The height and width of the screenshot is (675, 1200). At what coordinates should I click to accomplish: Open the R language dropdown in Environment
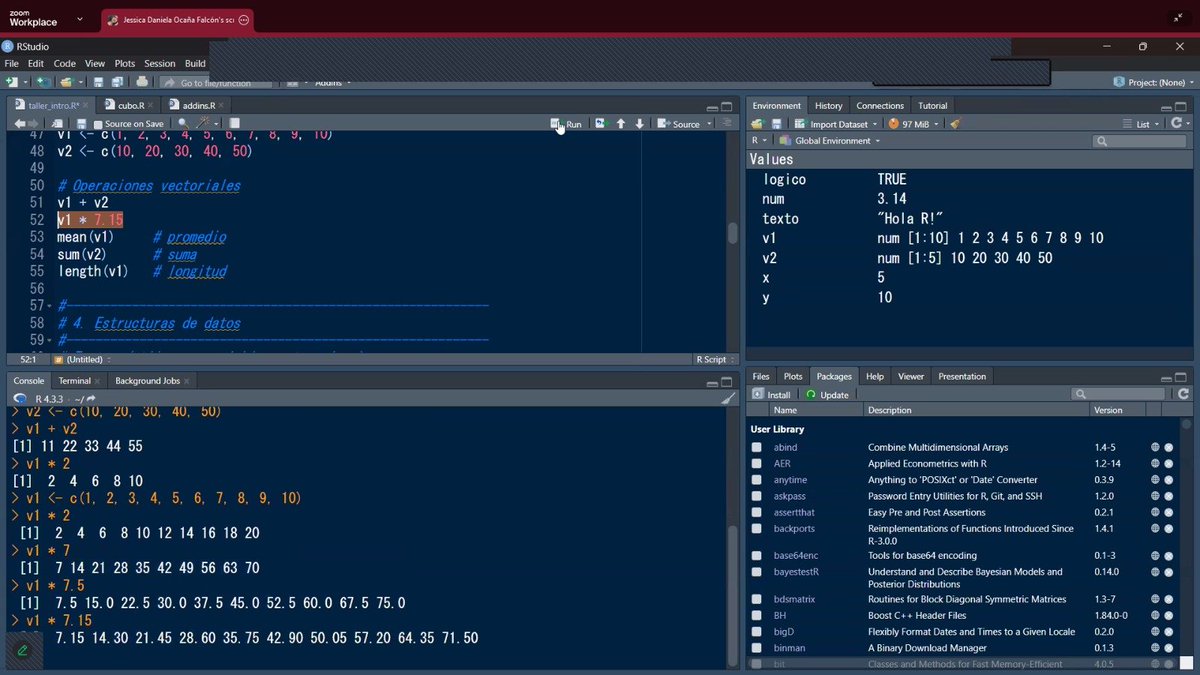(760, 141)
